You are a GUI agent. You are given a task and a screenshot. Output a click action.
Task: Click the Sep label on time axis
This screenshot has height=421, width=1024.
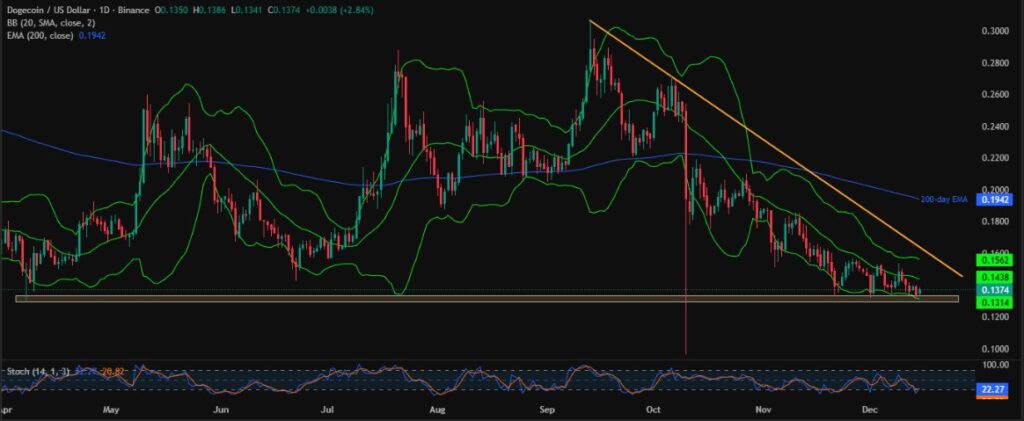tap(548, 412)
